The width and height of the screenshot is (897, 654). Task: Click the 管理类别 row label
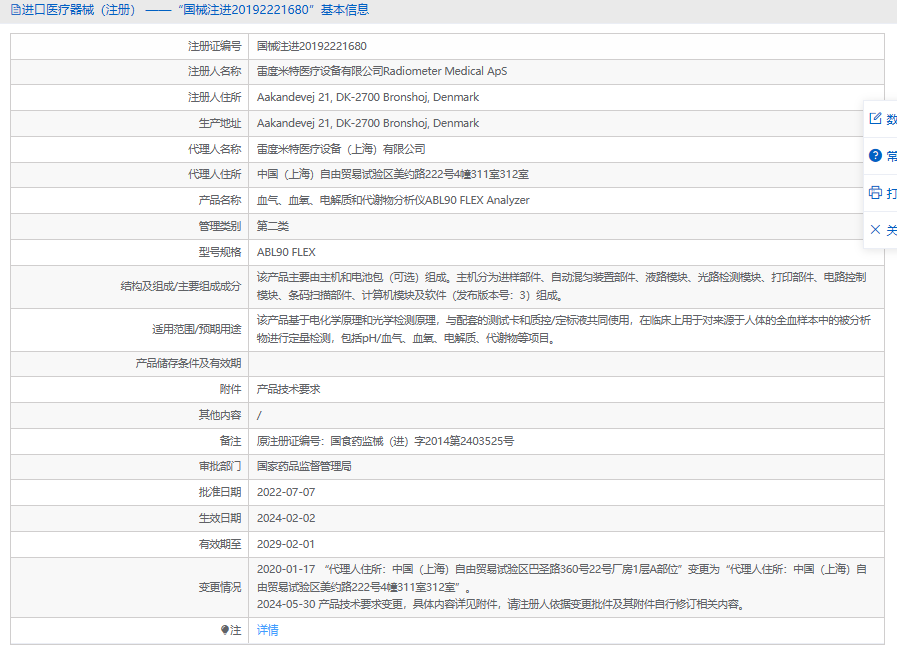[220, 226]
